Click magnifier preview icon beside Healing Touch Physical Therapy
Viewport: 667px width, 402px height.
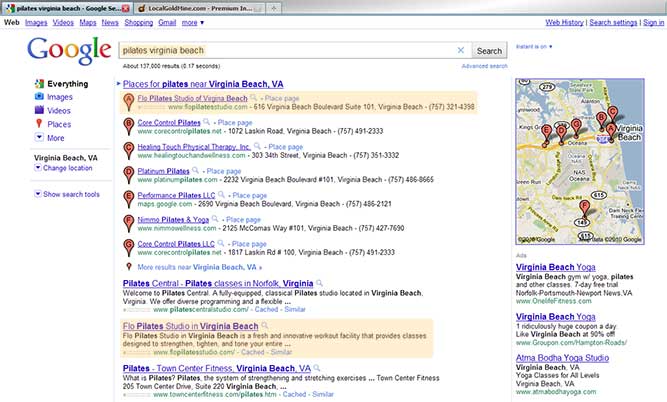[257, 146]
